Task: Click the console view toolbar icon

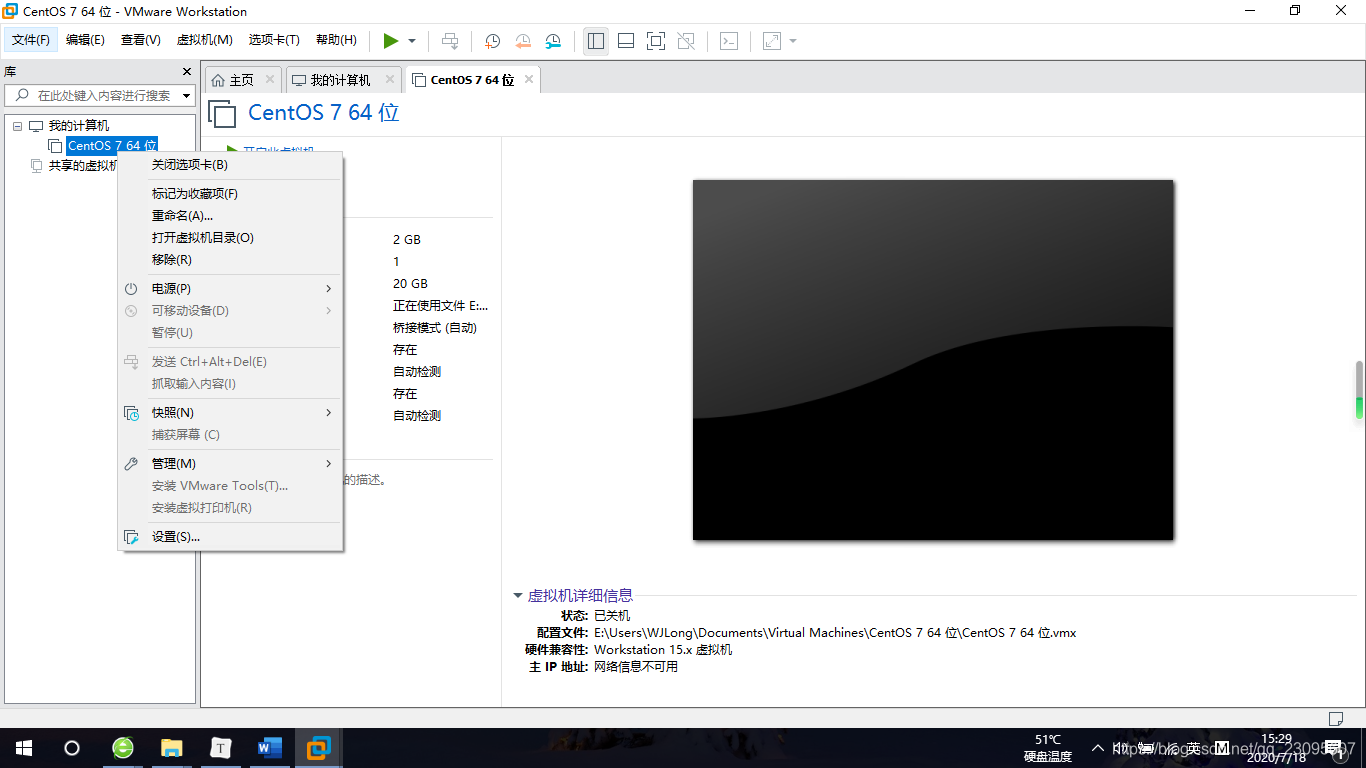Action: (x=730, y=41)
